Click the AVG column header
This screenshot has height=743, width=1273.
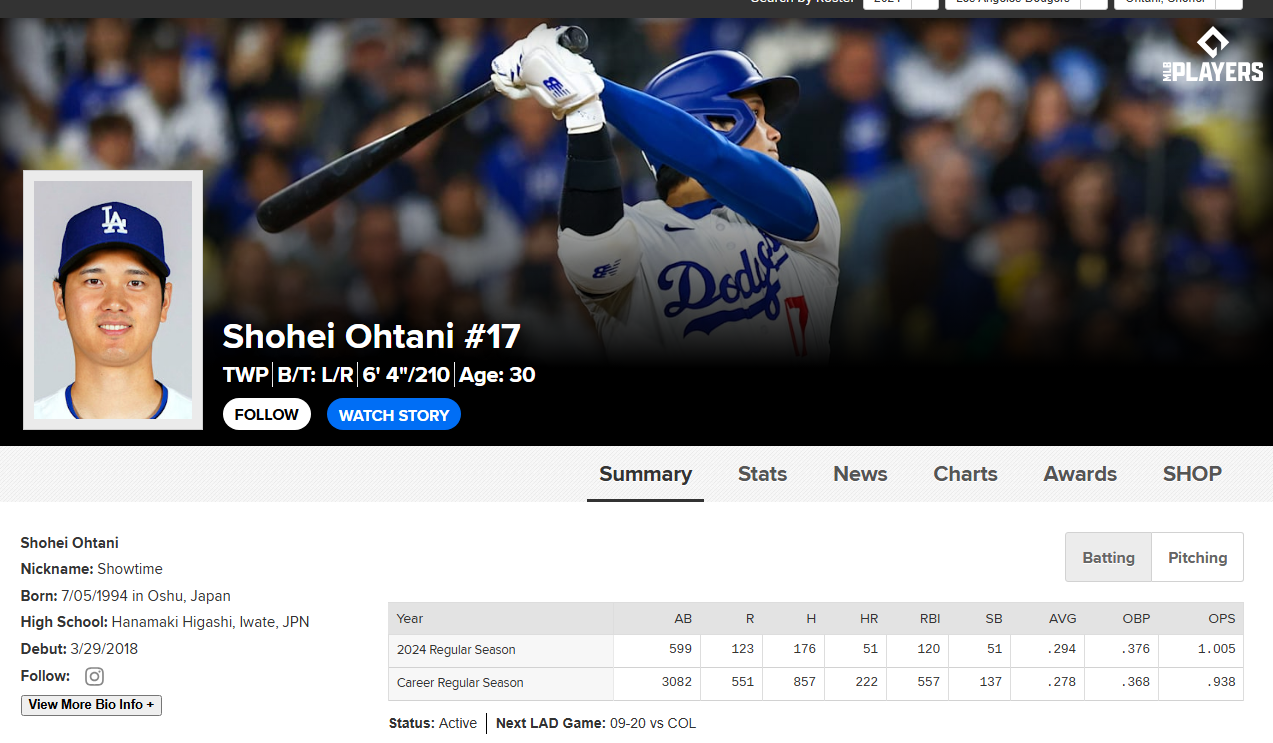tap(1063, 618)
